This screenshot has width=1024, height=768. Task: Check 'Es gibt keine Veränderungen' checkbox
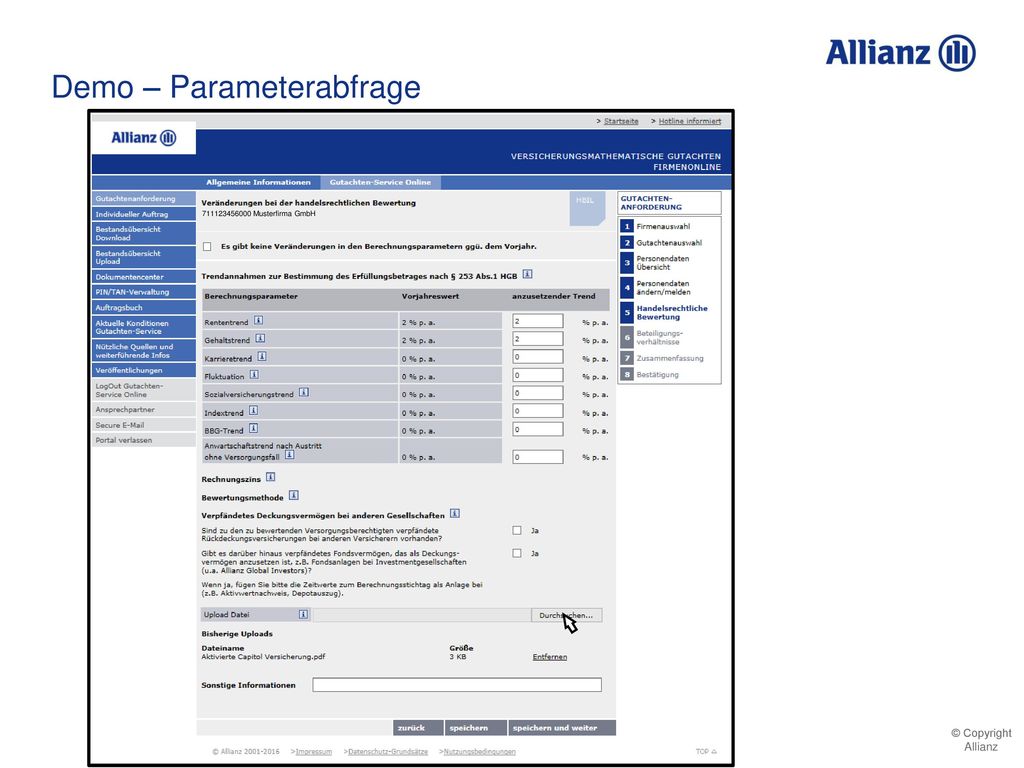tap(207, 247)
